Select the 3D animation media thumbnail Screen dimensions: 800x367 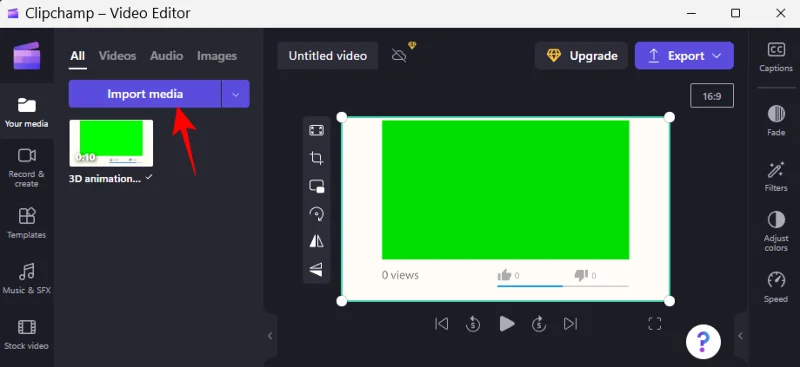click(x=111, y=143)
